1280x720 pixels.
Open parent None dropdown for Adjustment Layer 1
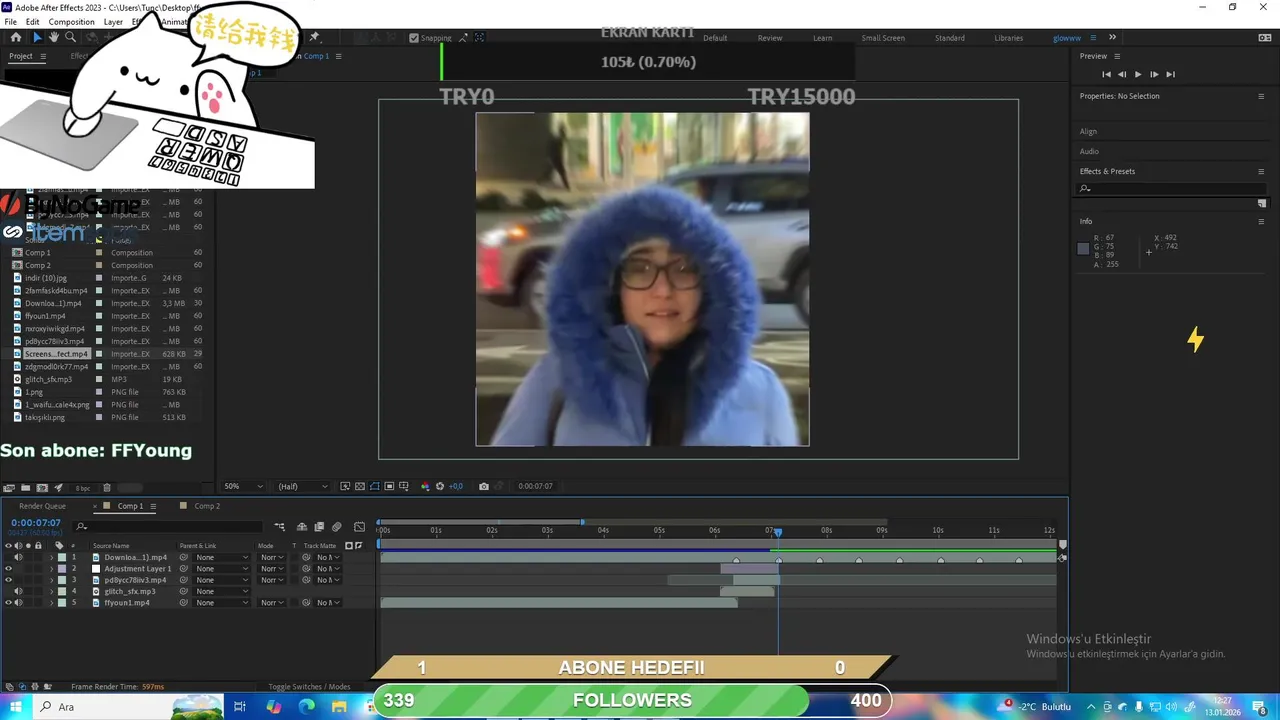221,568
